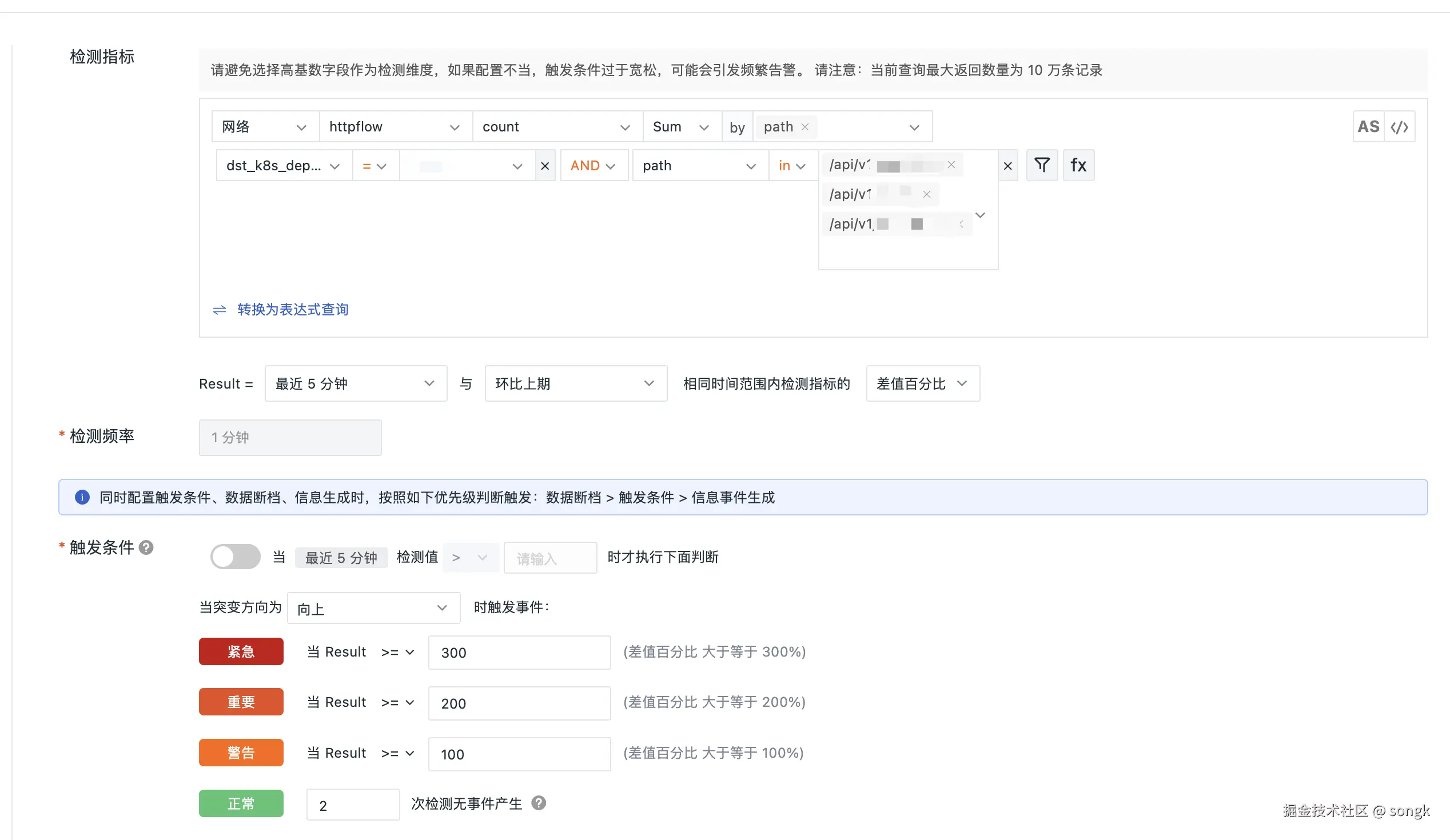Click the fx function icon
This screenshot has height=840, width=1450.
(x=1078, y=166)
